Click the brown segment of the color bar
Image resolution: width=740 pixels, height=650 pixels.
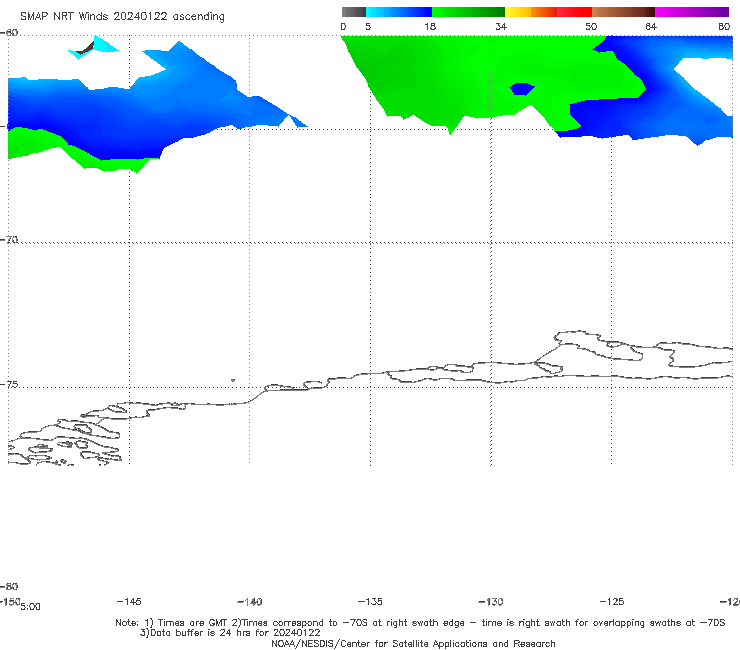(623, 12)
